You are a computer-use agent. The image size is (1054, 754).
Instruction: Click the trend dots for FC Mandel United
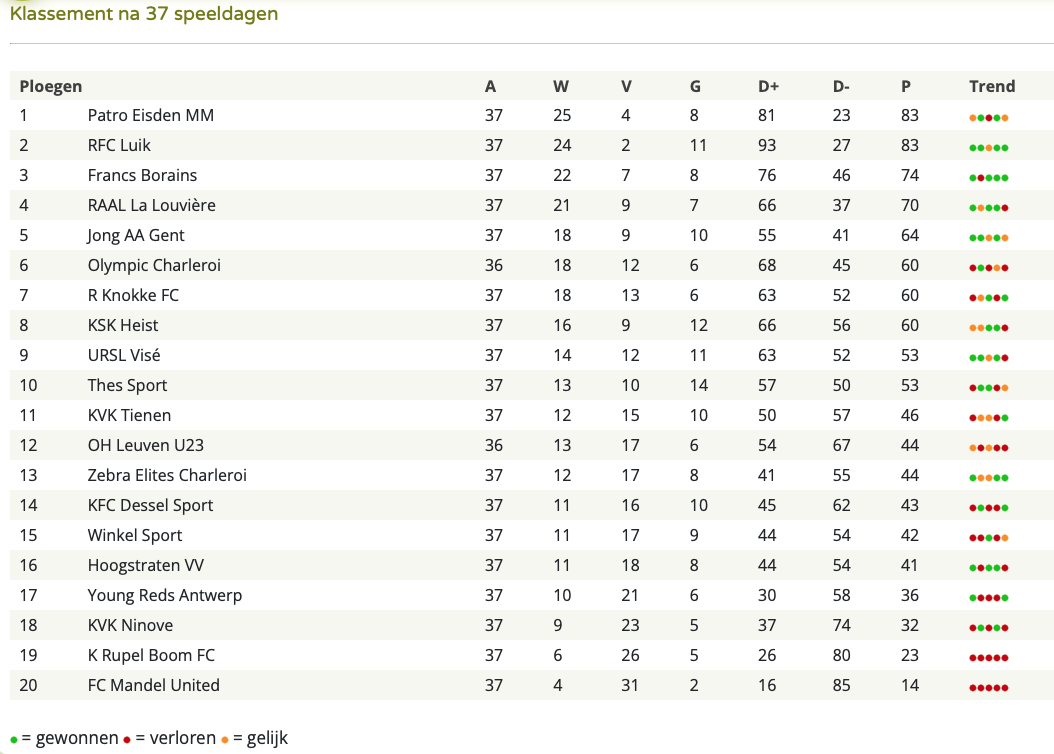point(988,688)
